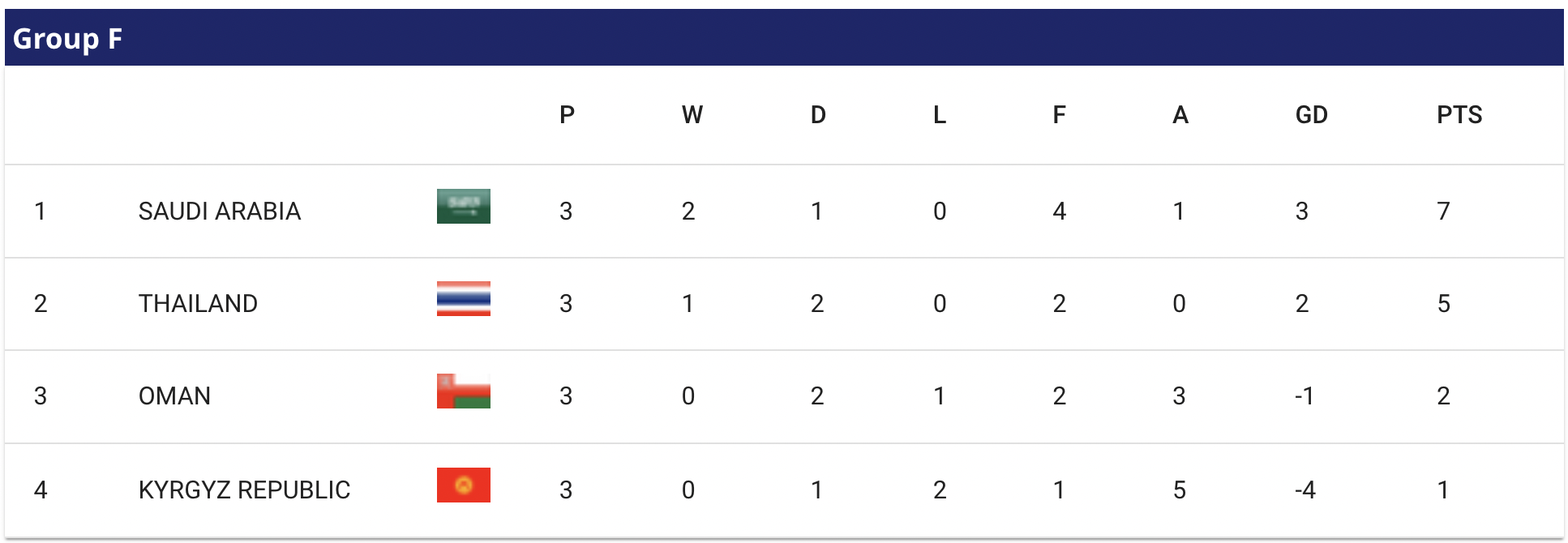Click the P column header
The height and width of the screenshot is (543, 1568).
(x=567, y=115)
